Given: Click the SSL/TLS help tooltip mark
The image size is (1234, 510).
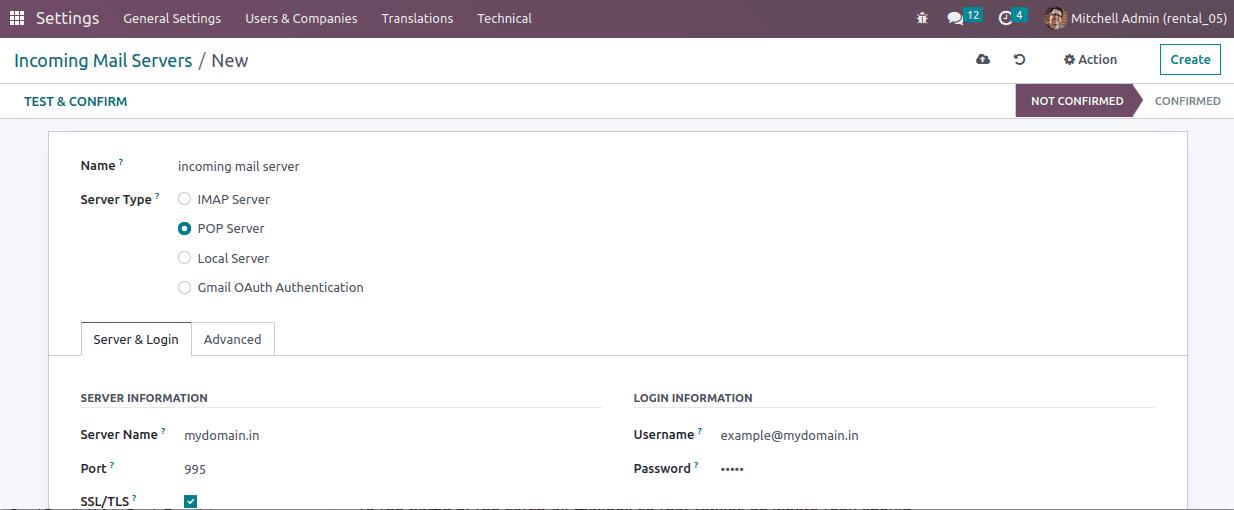Looking at the screenshot, I should point(134,498).
